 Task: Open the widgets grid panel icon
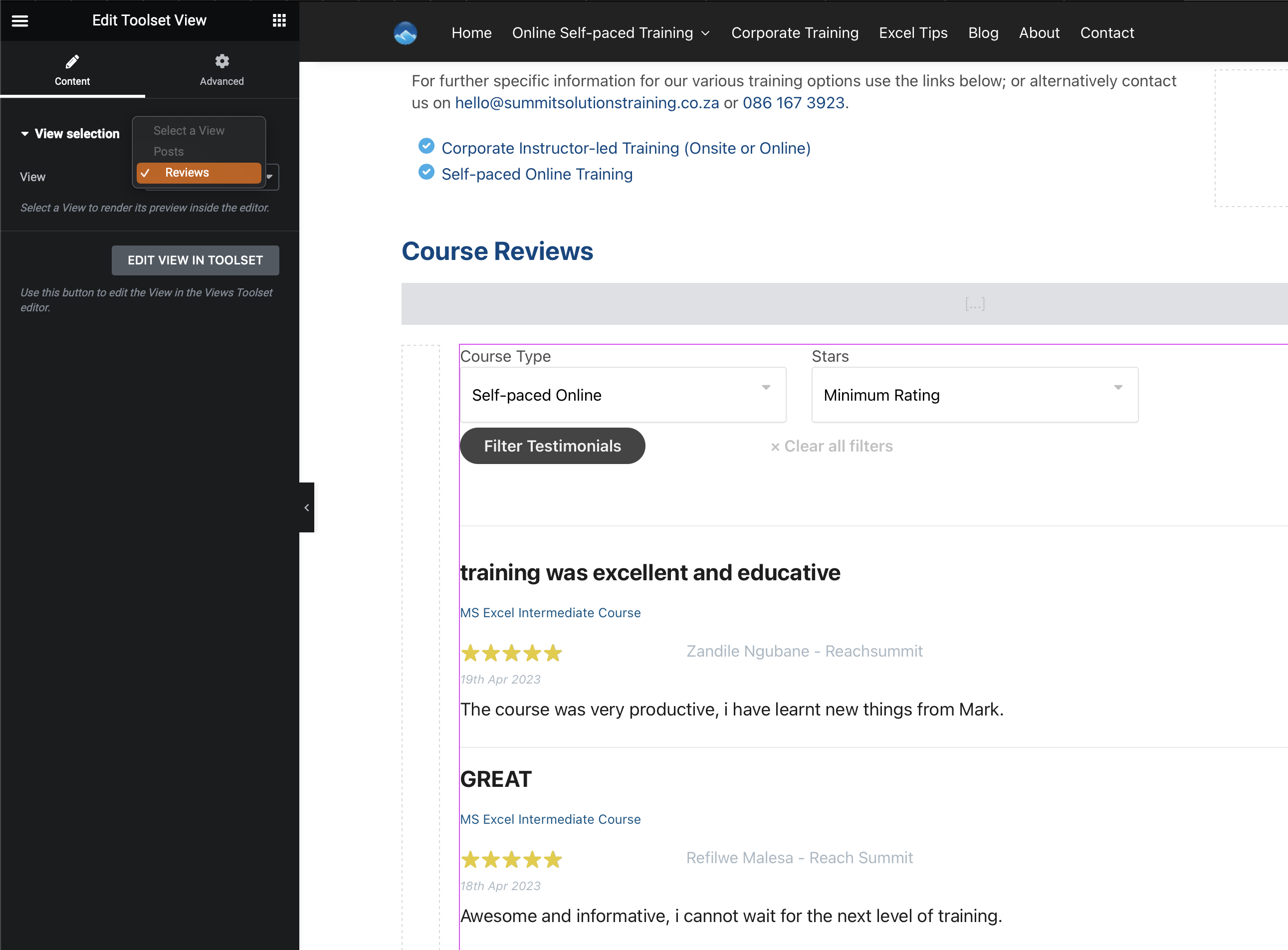pyautogui.click(x=279, y=20)
